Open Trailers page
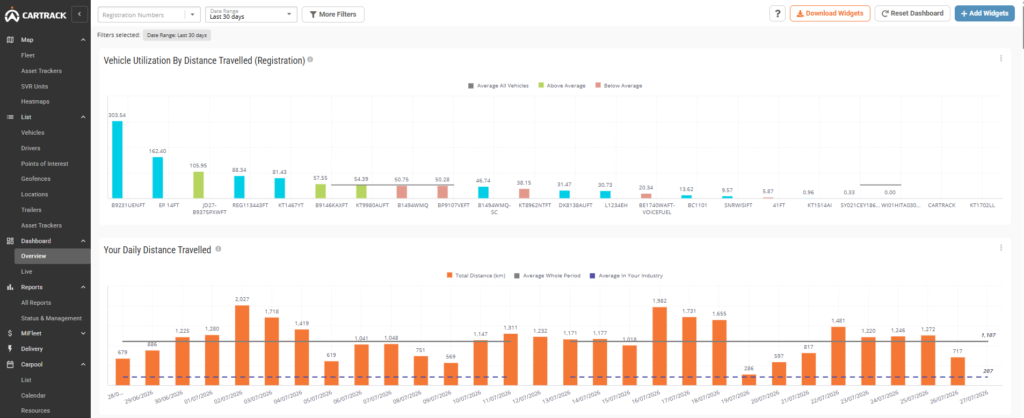Viewport: 1024px width, 418px height. tap(31, 210)
